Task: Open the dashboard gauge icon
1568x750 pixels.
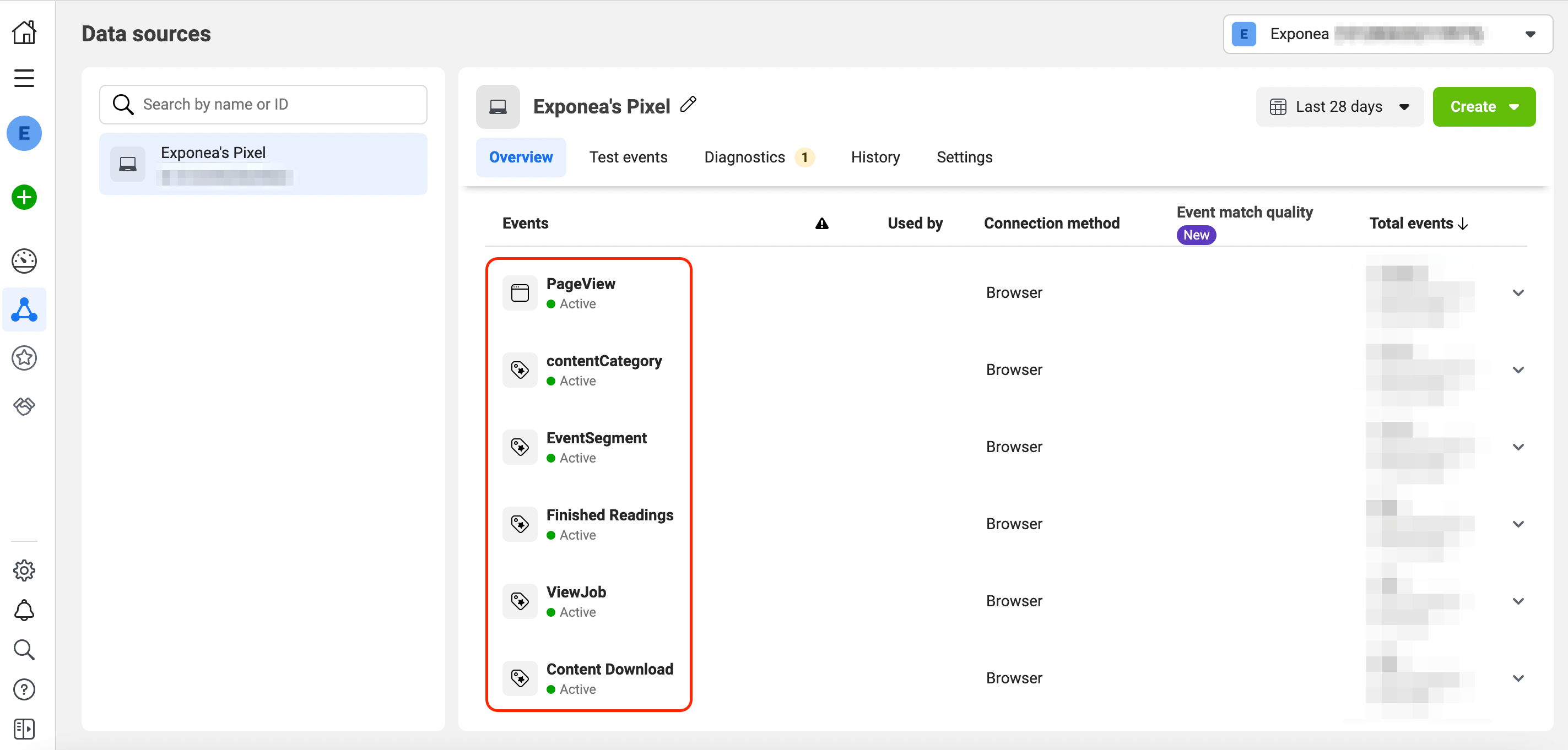Action: point(24,261)
